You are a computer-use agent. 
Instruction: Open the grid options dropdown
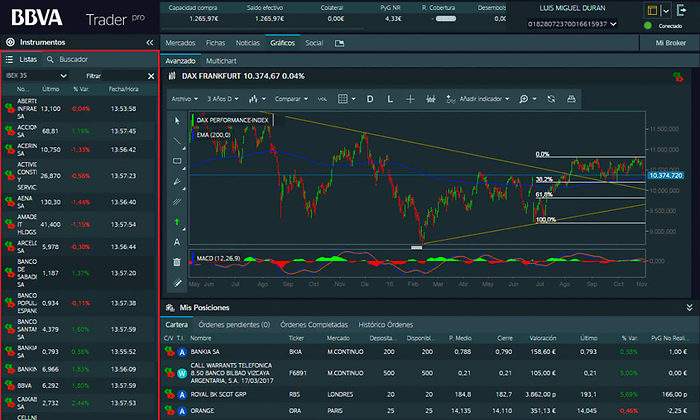(346, 99)
